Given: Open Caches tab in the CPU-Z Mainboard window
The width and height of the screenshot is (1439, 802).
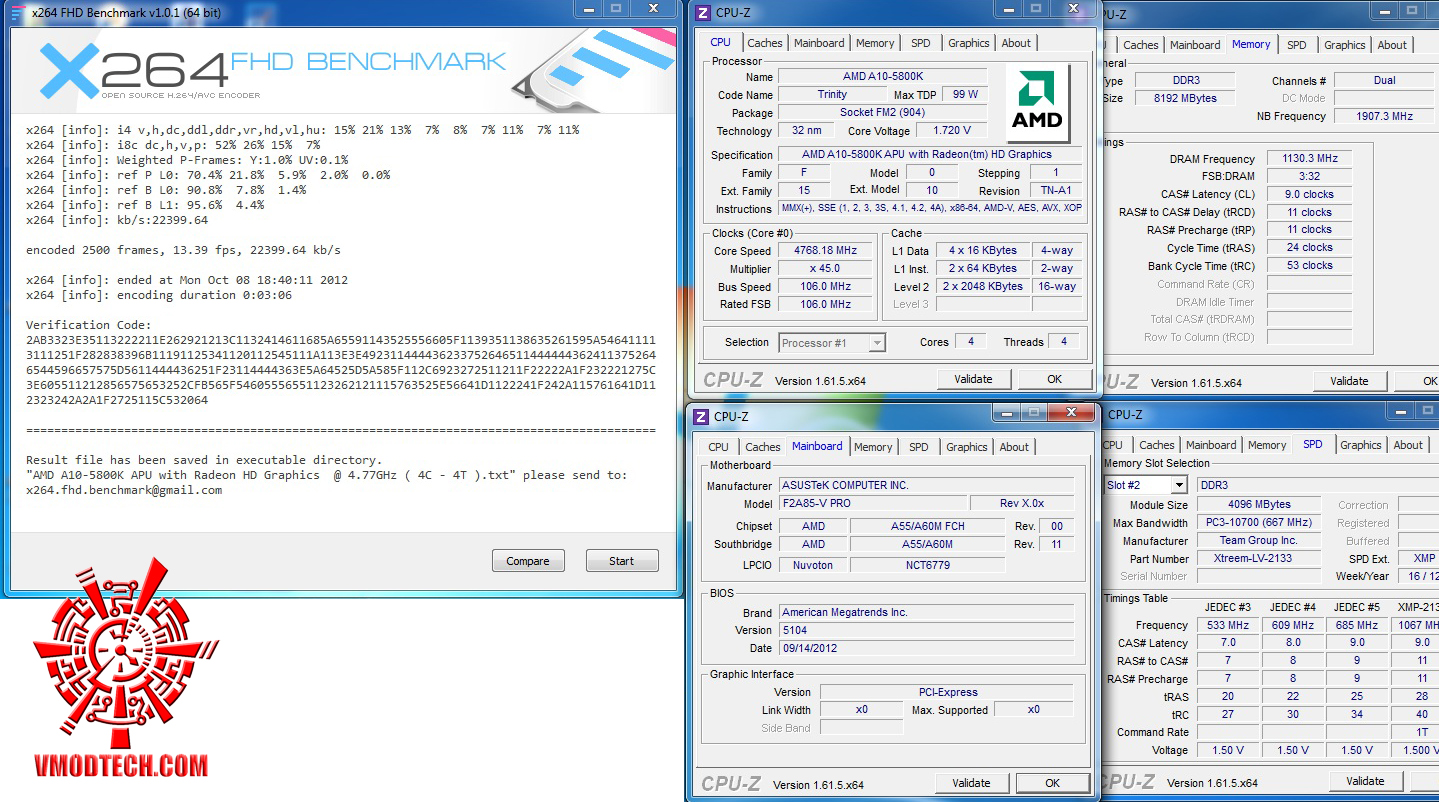Looking at the screenshot, I should pos(762,447).
